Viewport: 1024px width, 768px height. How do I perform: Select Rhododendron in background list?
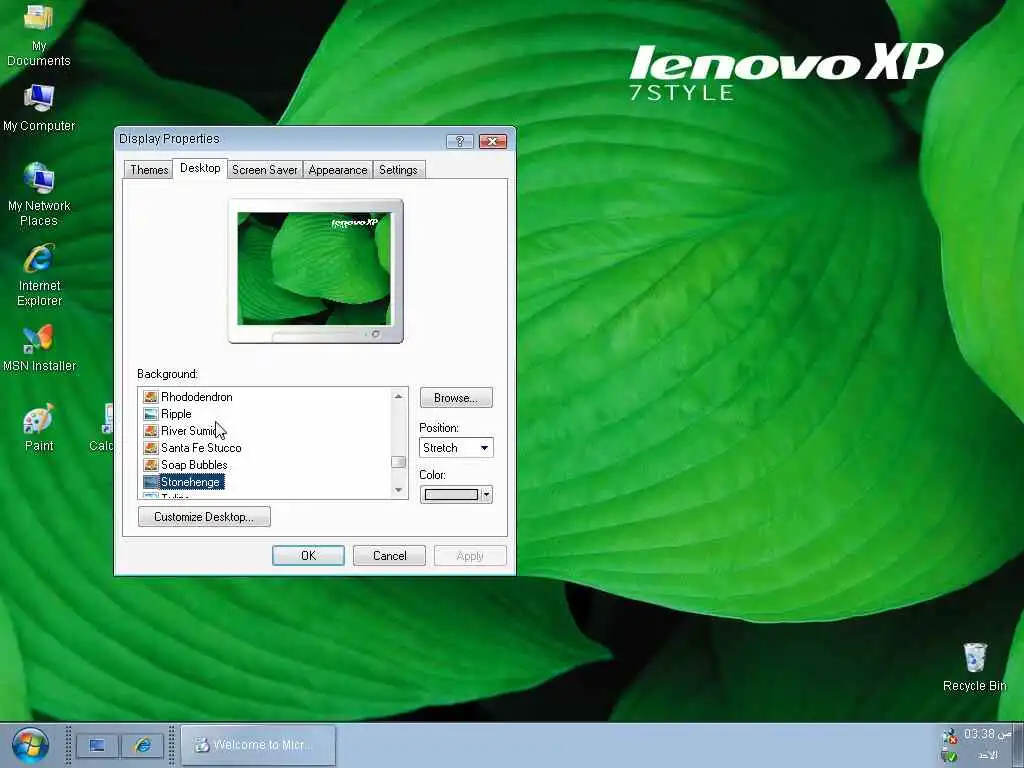click(197, 397)
